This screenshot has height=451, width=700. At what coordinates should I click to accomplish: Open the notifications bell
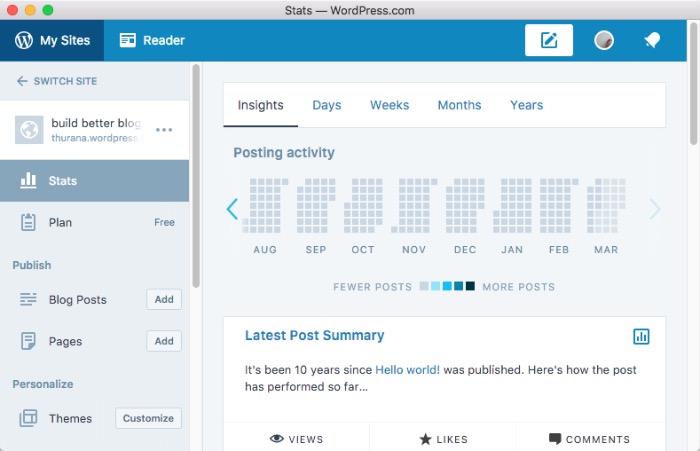pos(652,40)
